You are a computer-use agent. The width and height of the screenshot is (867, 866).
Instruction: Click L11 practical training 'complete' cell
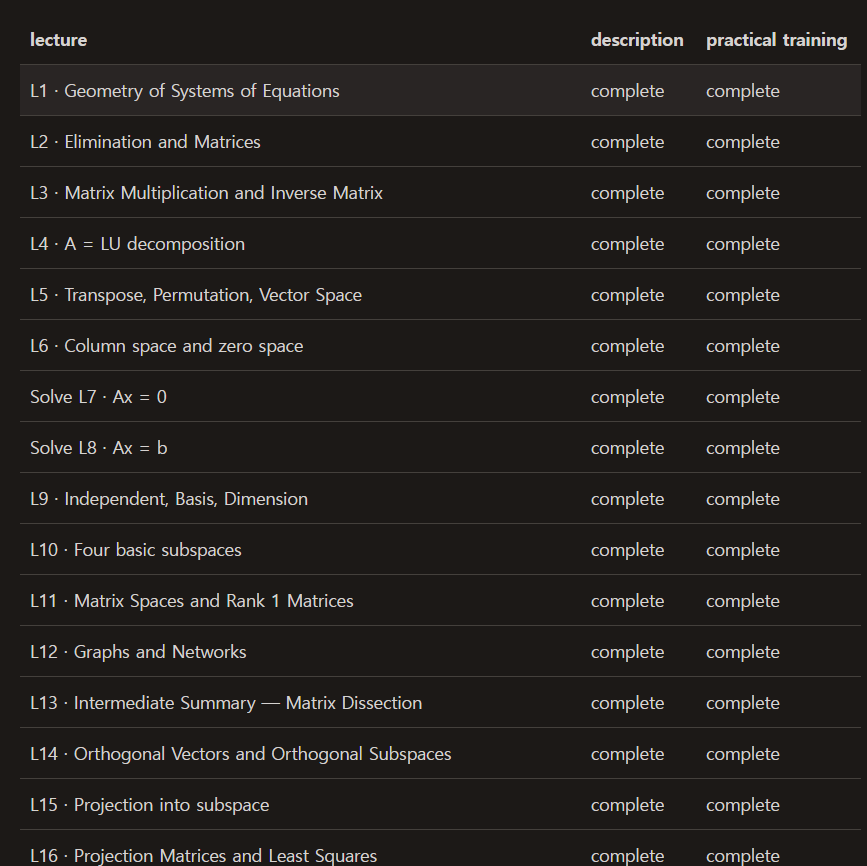click(743, 601)
